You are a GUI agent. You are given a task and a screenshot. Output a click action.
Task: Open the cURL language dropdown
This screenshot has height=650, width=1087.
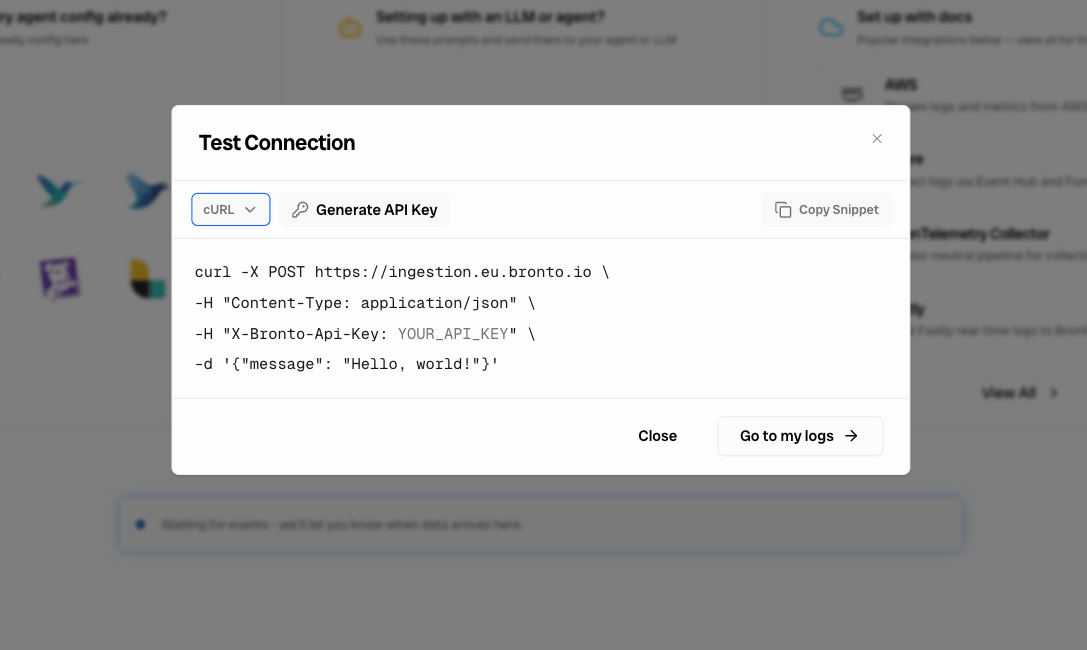click(x=230, y=209)
